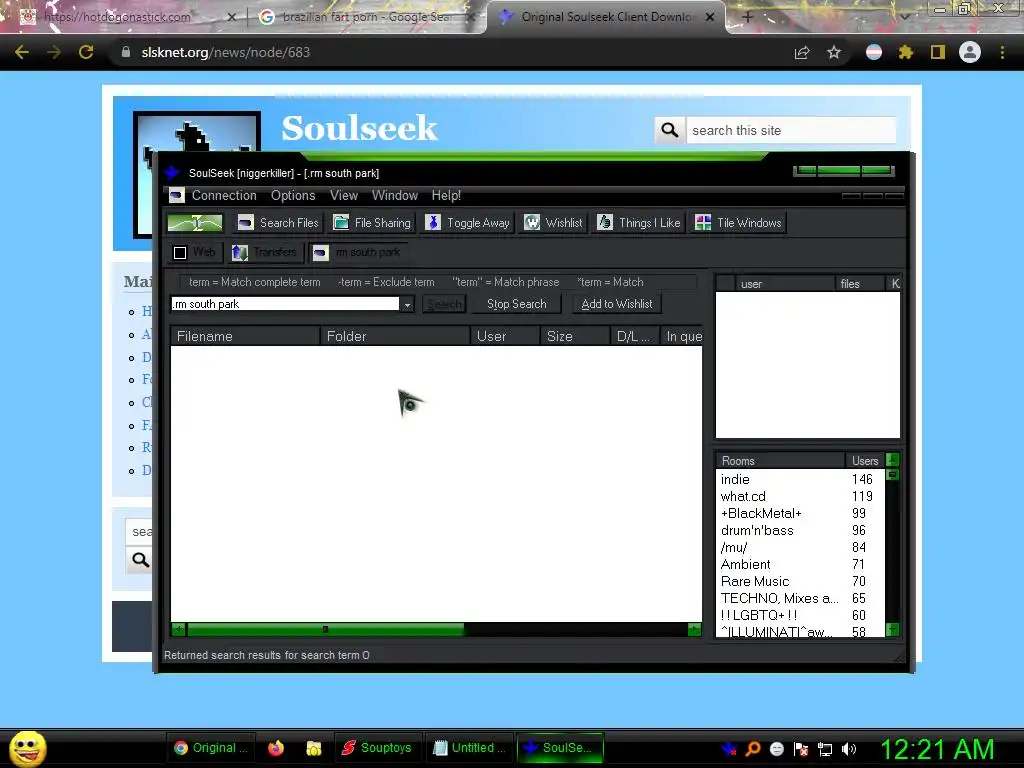Viewport: 1024px width, 768px height.
Task: Open the View menu in SoulSeek
Action: pos(344,195)
